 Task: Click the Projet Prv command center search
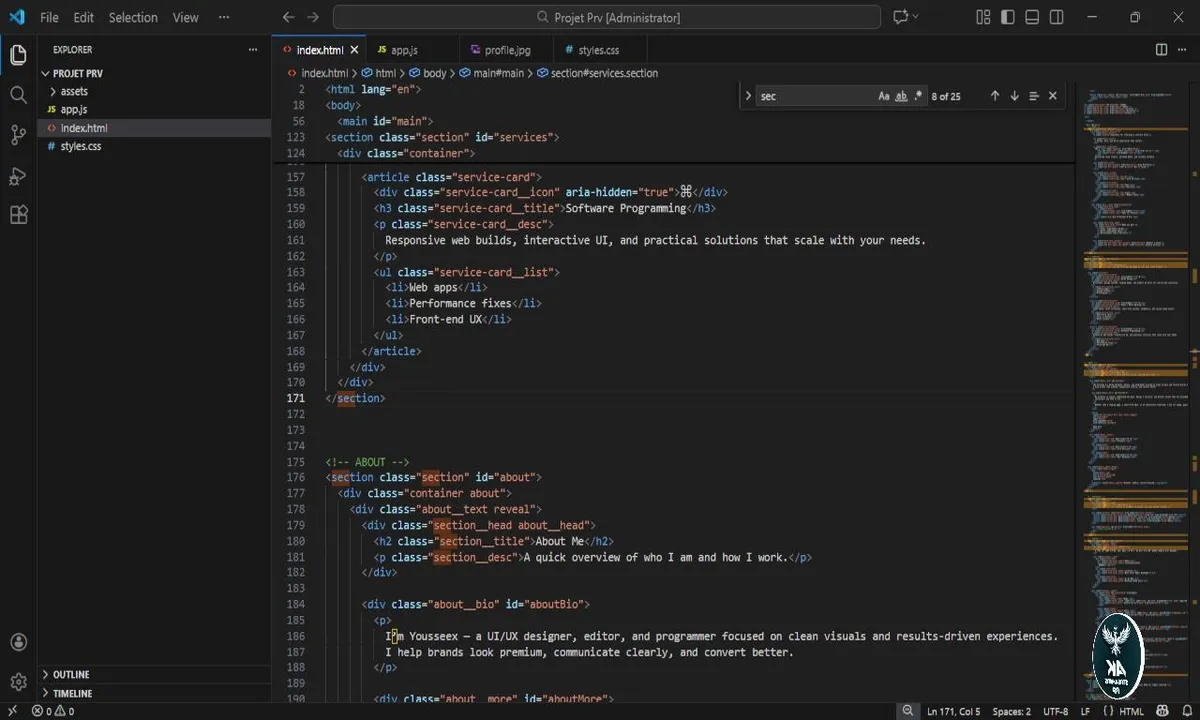click(x=607, y=17)
